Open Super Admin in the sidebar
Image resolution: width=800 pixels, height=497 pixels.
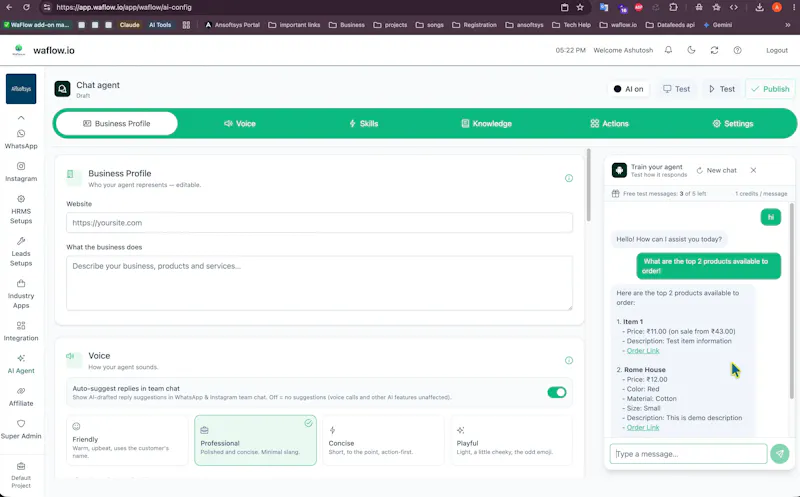21,430
